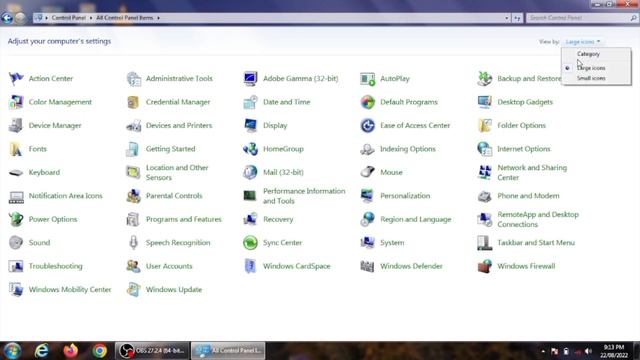The height and width of the screenshot is (360, 640).
Task: Open the Folder Options icon
Action: click(x=484, y=125)
